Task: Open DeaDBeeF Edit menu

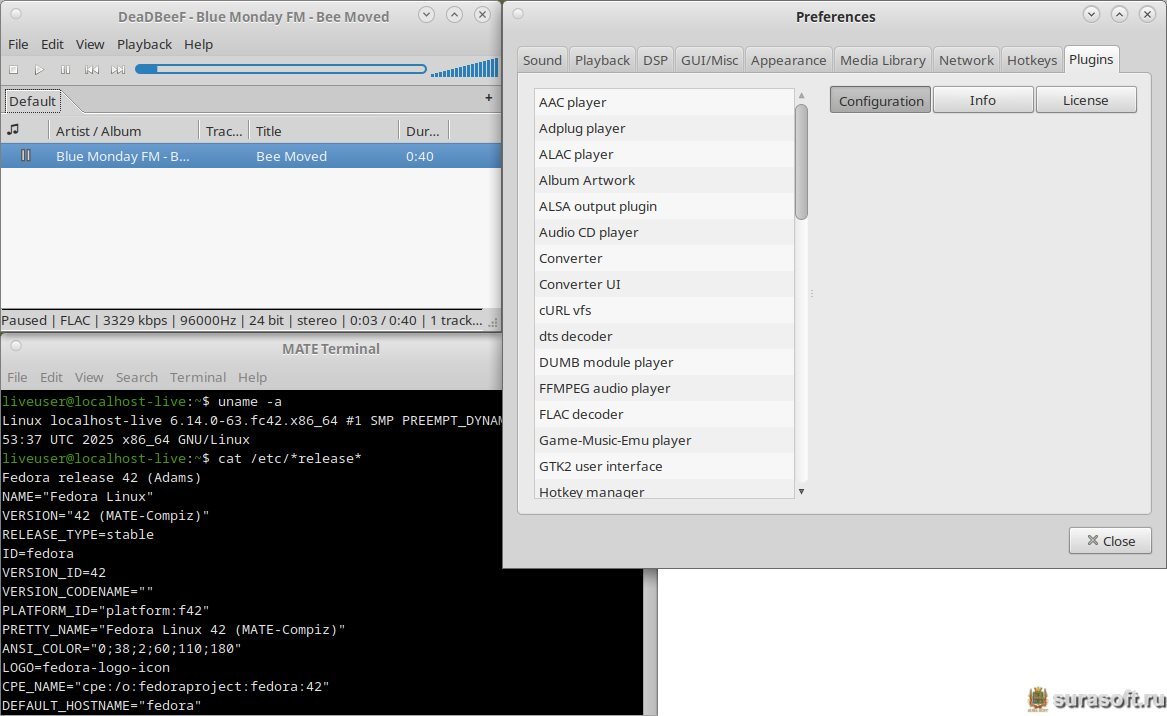Action: [52, 45]
